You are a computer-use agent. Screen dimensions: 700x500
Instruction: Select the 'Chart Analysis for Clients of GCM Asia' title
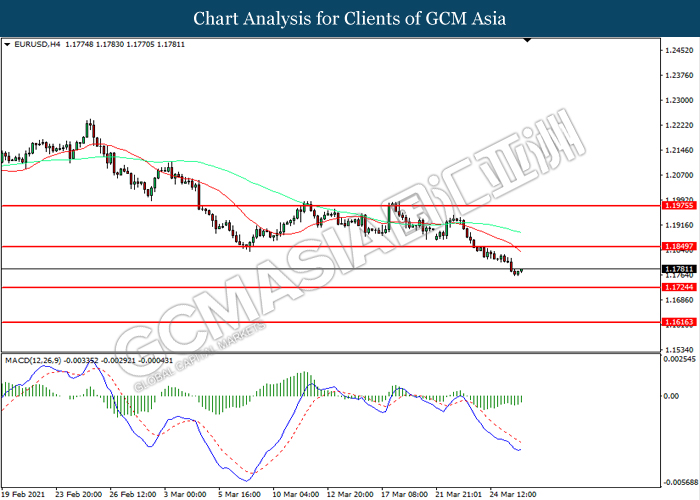[350, 18]
